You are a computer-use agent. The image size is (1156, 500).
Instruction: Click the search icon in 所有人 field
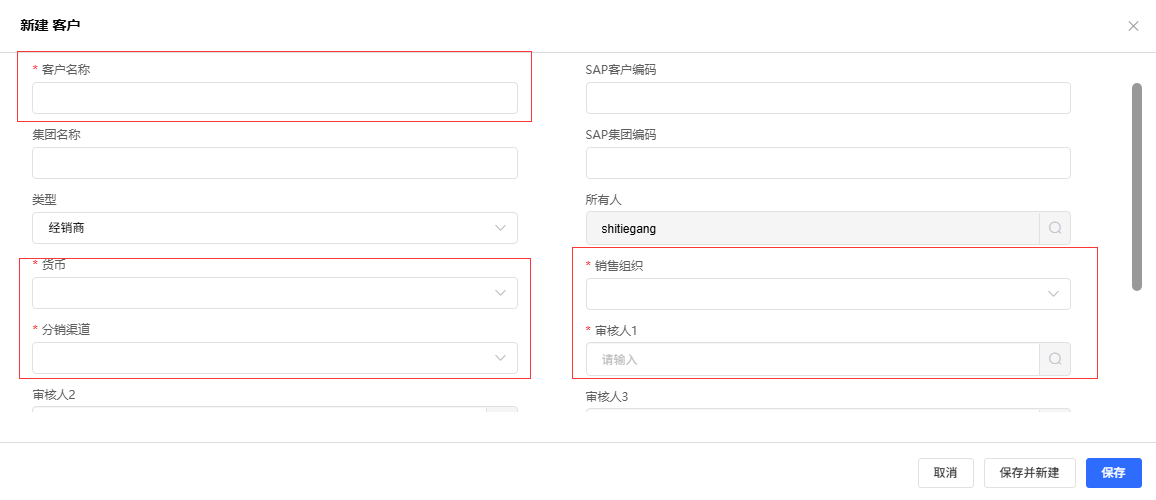point(1055,228)
